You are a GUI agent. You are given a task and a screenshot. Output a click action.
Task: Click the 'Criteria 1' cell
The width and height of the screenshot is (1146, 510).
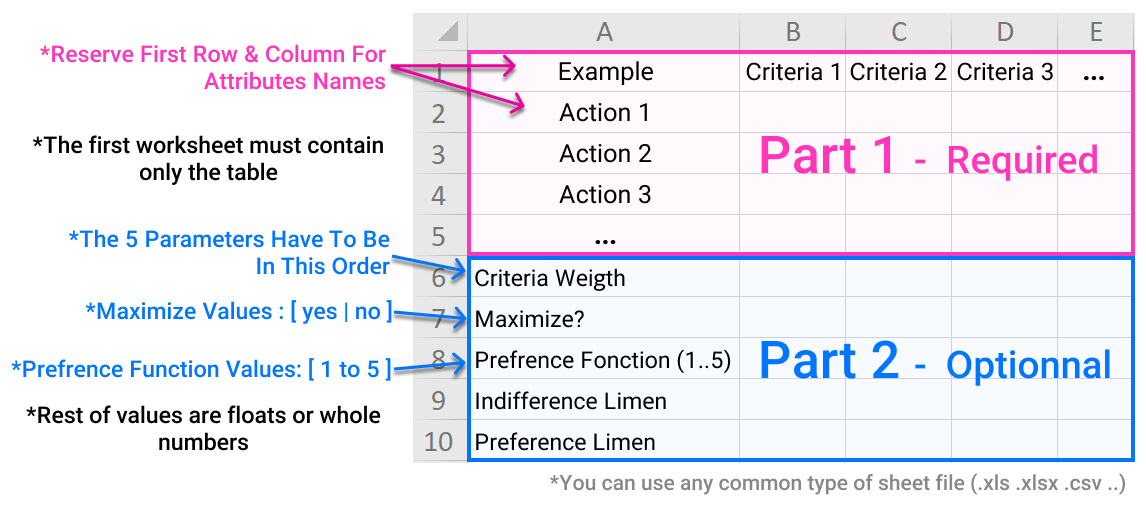[x=793, y=72]
